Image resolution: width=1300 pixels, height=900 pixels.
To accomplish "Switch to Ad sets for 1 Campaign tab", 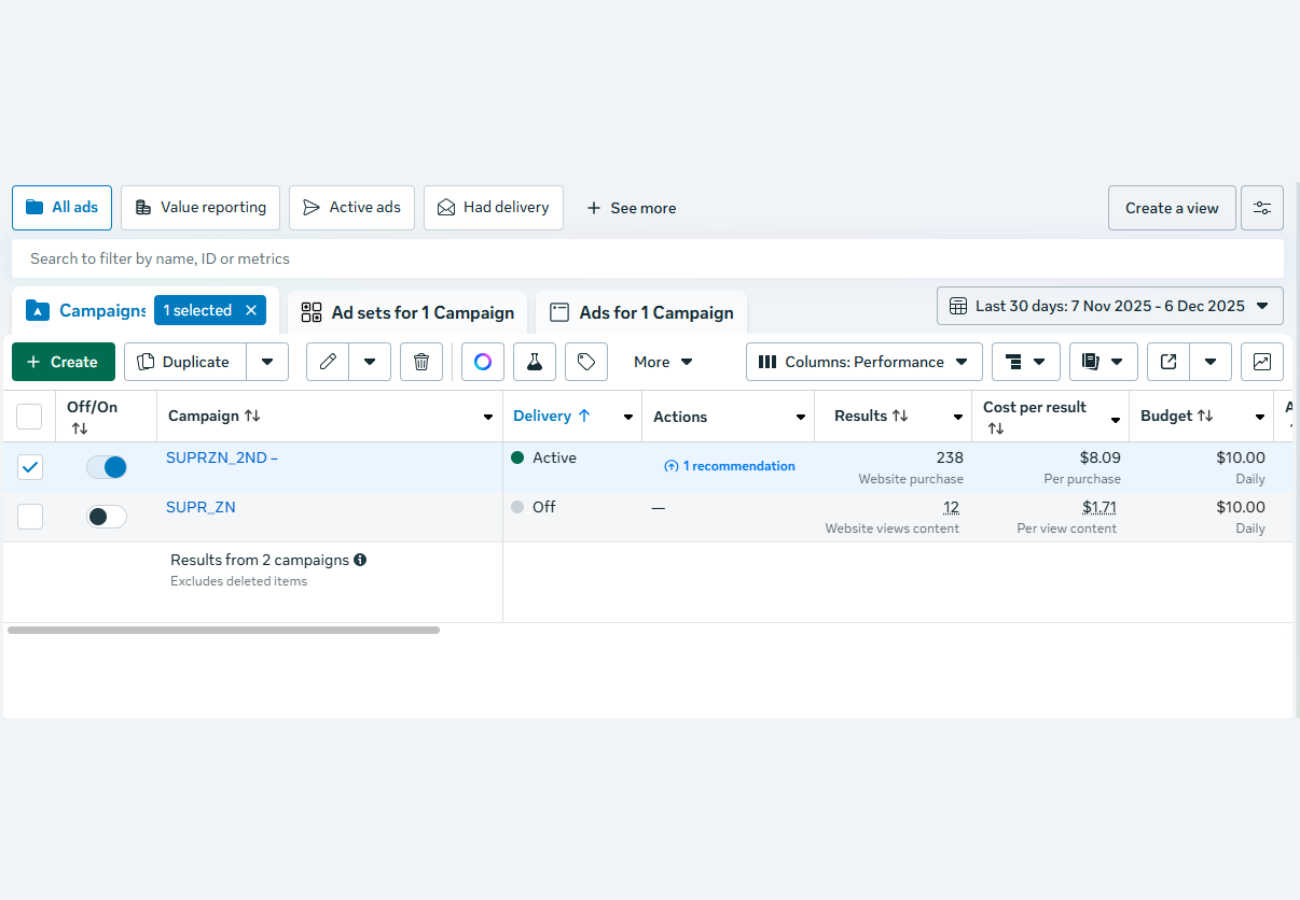I will (x=408, y=313).
